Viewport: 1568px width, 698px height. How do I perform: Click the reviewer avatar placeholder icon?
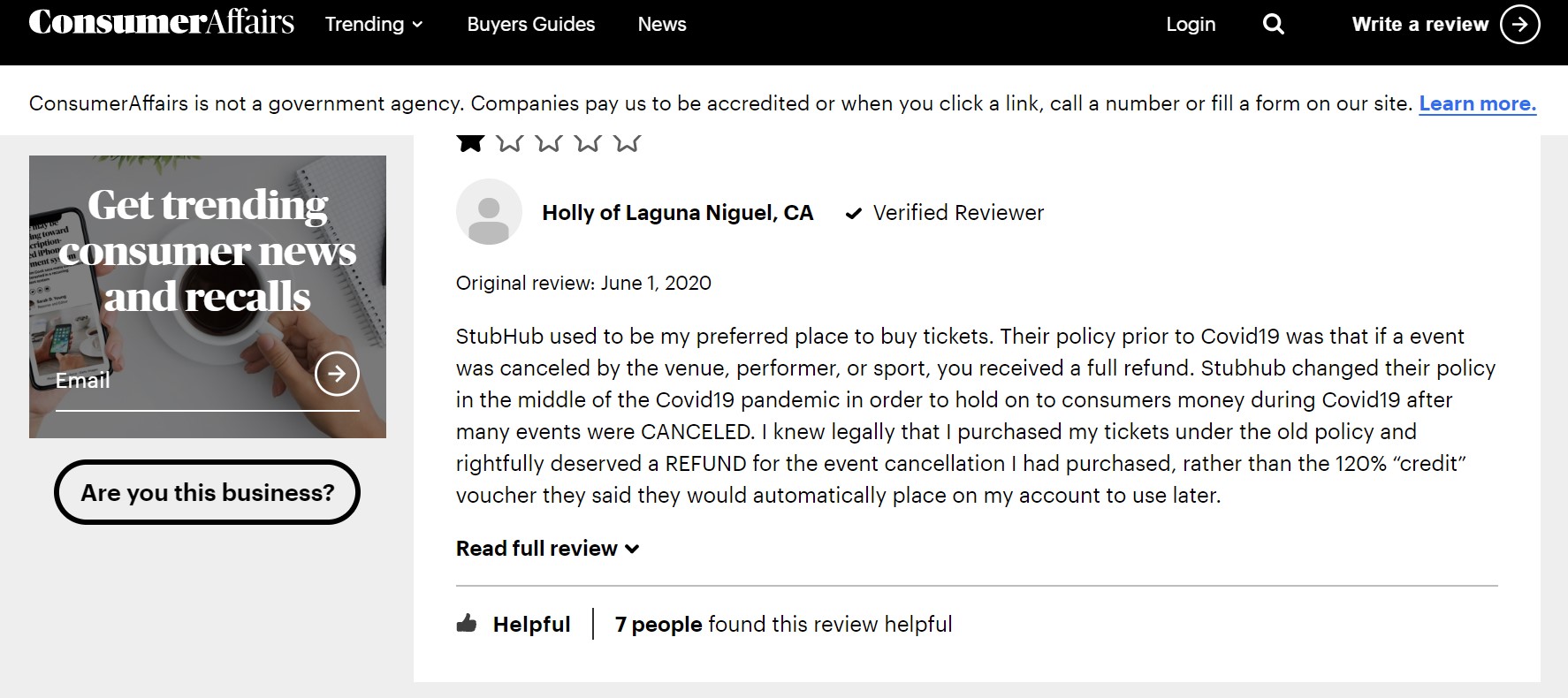click(x=489, y=212)
